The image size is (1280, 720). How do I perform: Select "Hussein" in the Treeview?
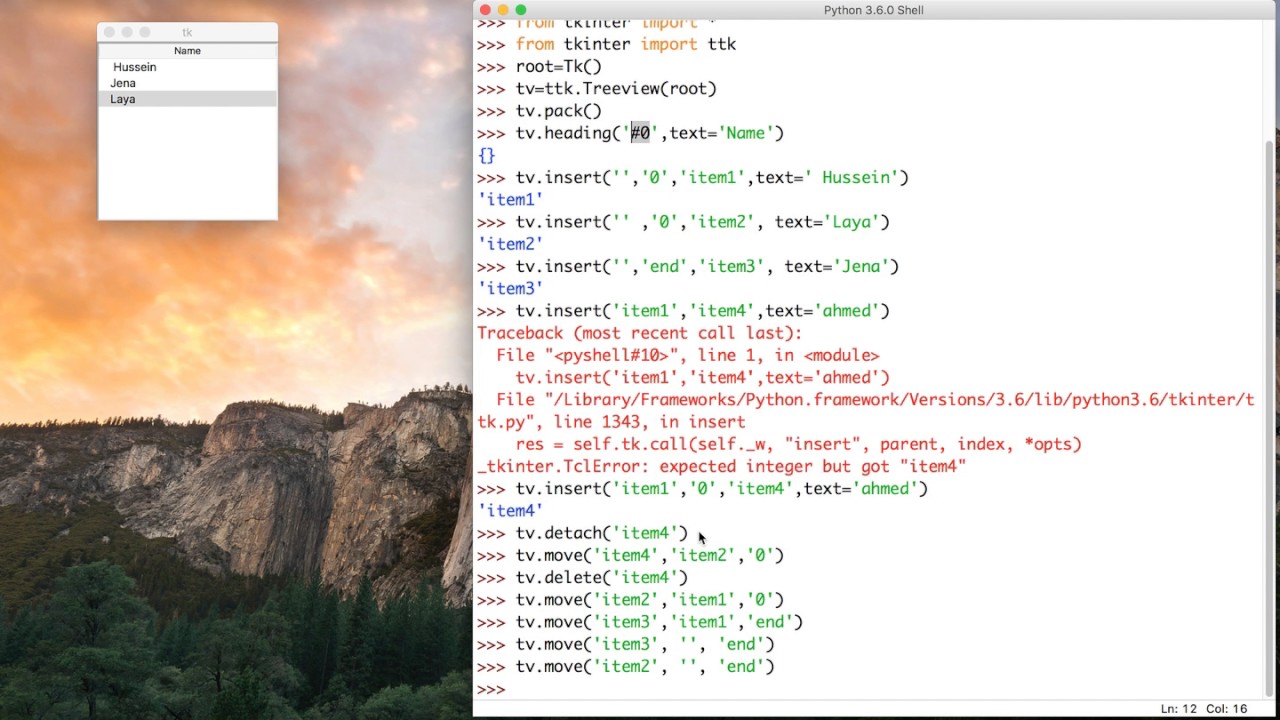click(134, 67)
